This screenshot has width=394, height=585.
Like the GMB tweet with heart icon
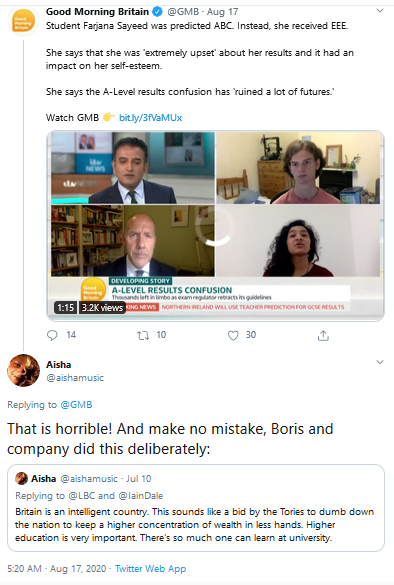(233, 335)
